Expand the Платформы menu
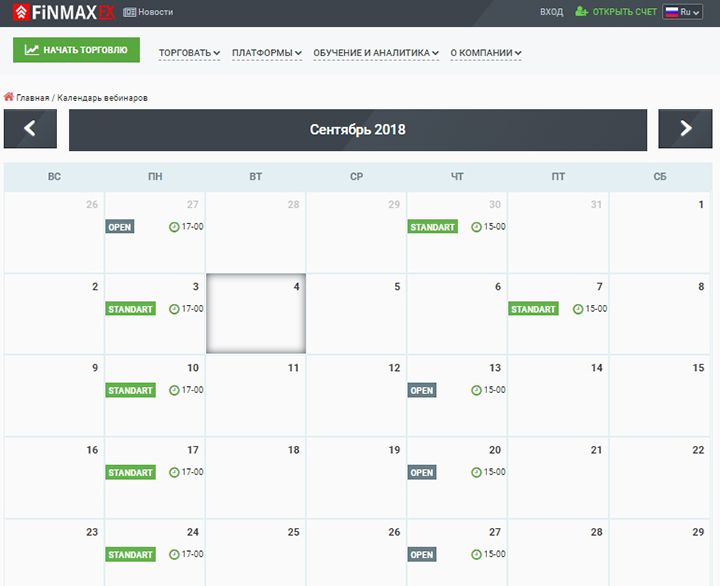 [x=266, y=53]
